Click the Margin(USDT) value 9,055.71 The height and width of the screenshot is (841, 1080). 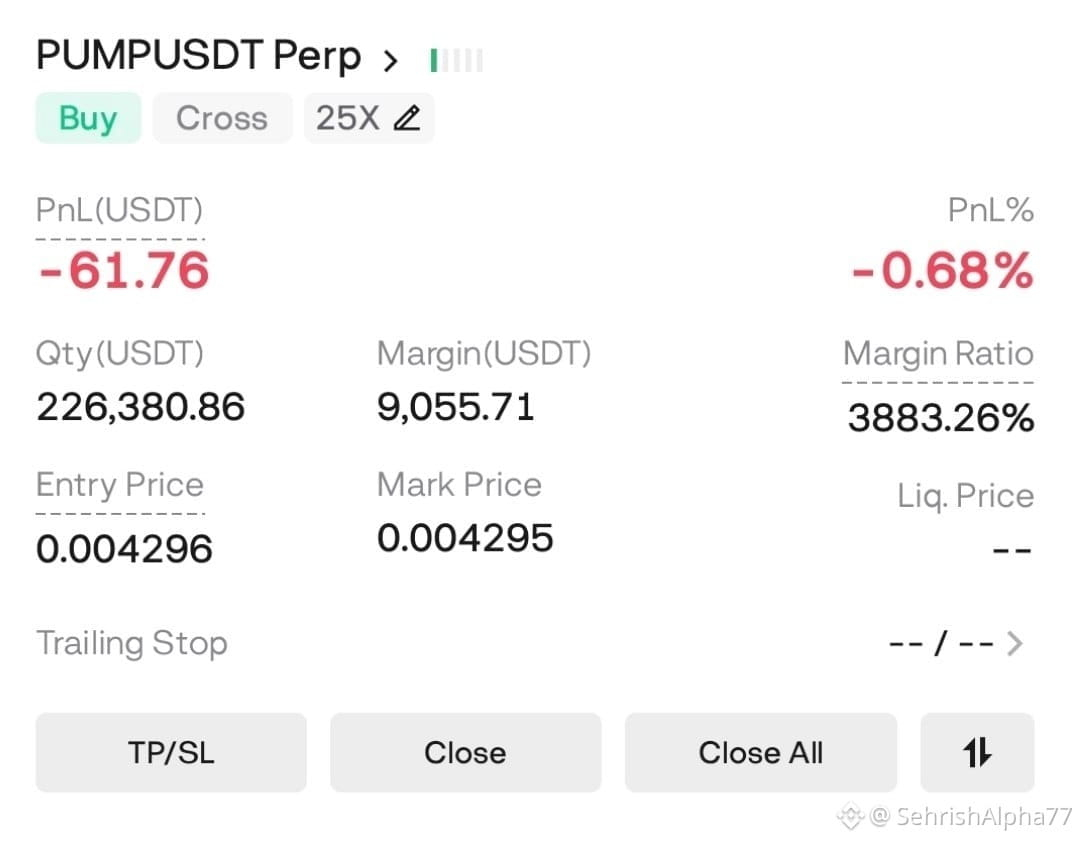(x=455, y=406)
